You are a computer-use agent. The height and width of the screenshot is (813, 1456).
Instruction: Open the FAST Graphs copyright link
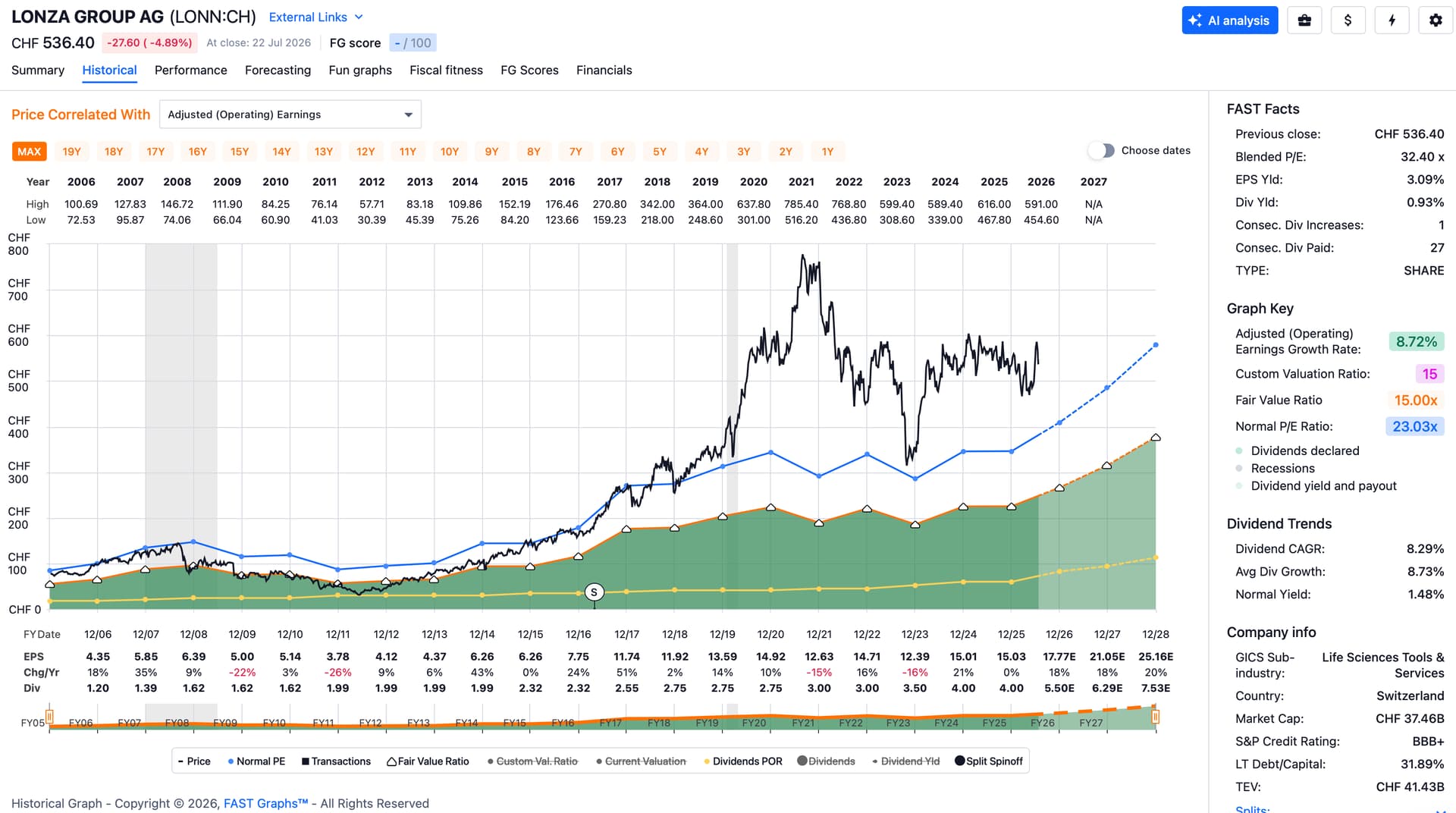point(265,804)
